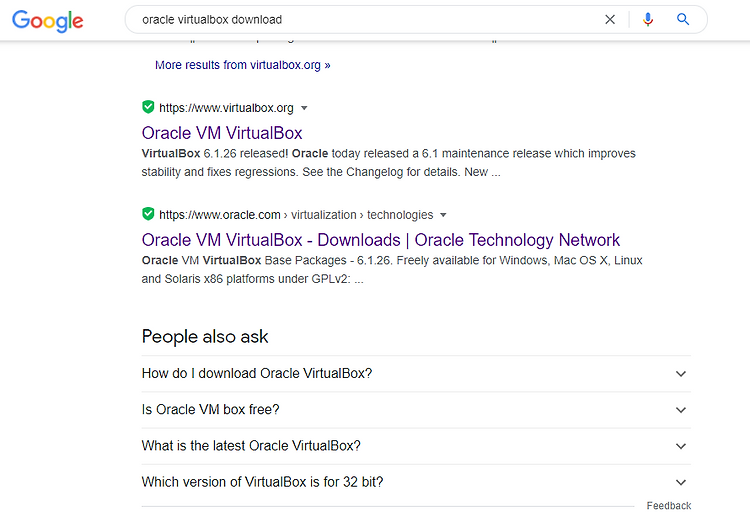The height and width of the screenshot is (527, 750).
Task: Open dropdown arrow next to virtualbox.org URL
Action: (x=304, y=108)
